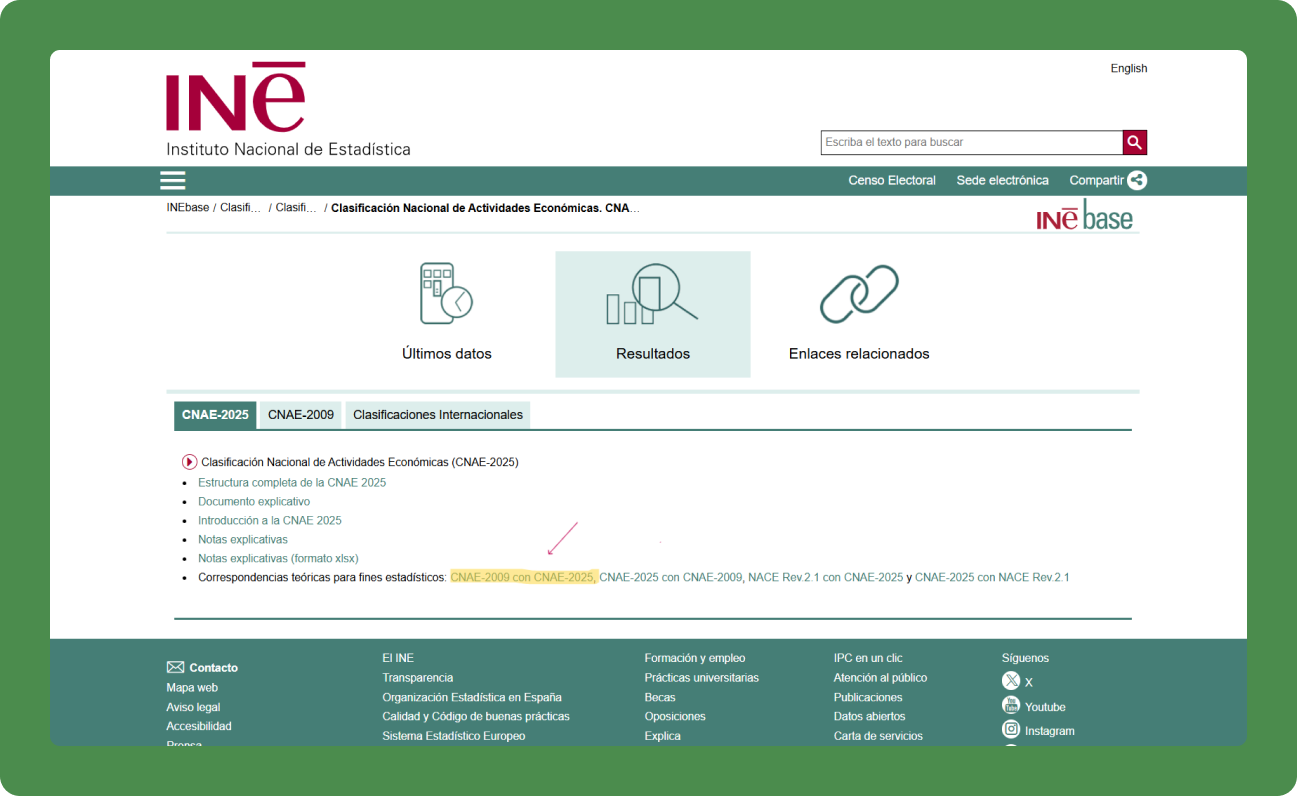Open CNAE-2025 con NACE Rev.2.1 link

992,577
